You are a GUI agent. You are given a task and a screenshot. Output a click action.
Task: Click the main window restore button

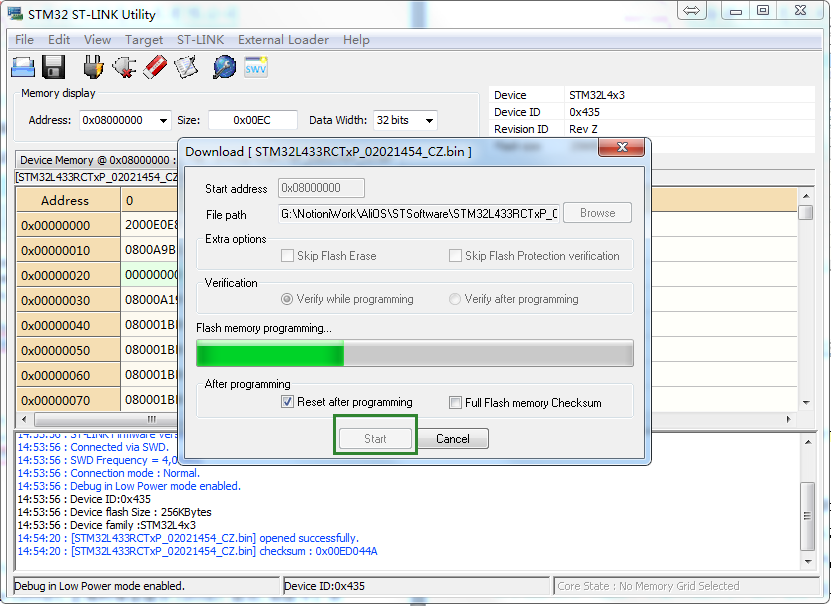click(763, 10)
